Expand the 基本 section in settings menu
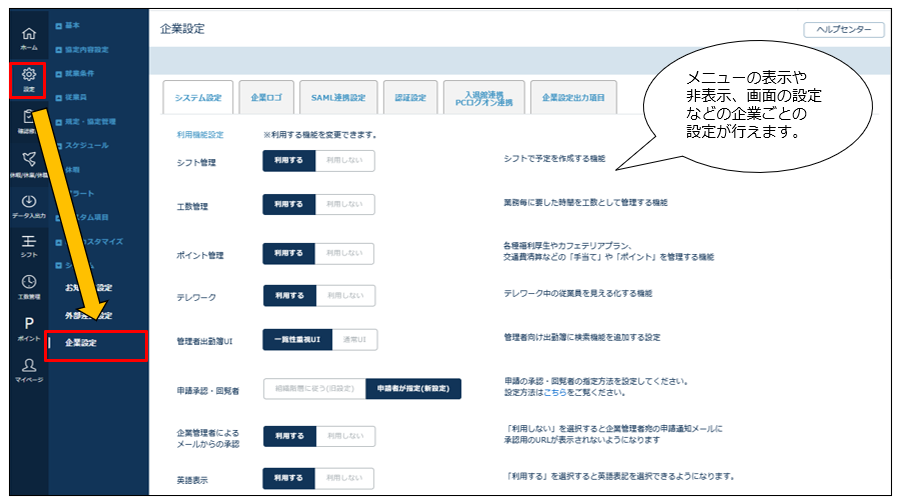The height and width of the screenshot is (501, 901). click(x=72, y=24)
